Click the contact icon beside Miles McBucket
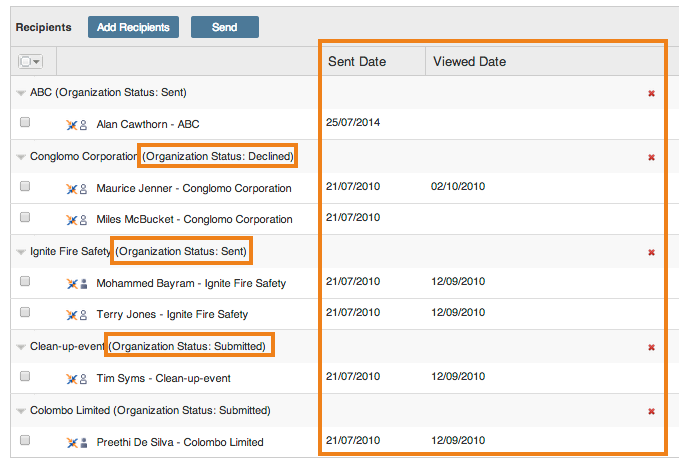 pyautogui.click(x=84, y=220)
